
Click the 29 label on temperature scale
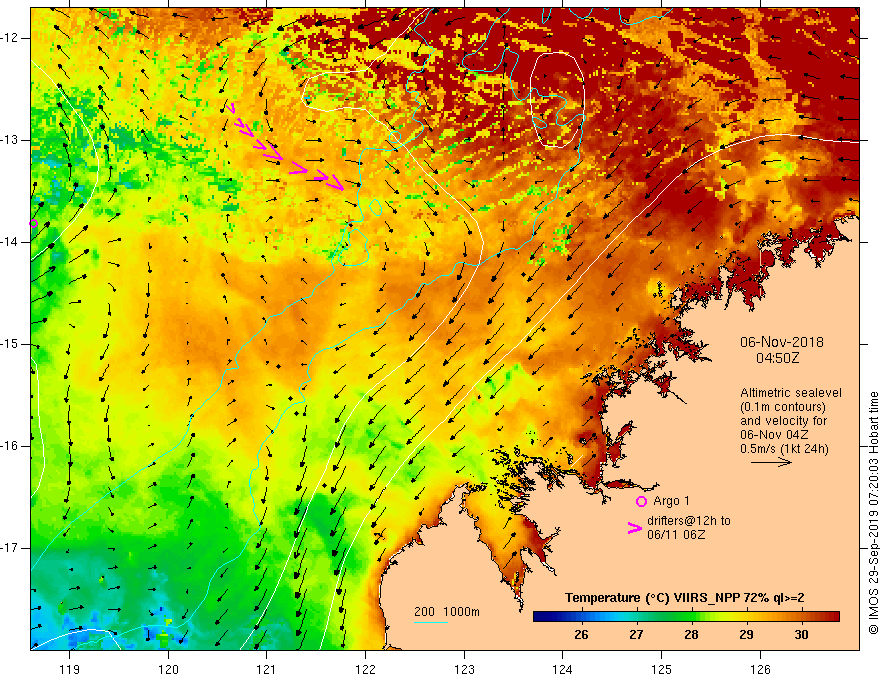click(746, 635)
